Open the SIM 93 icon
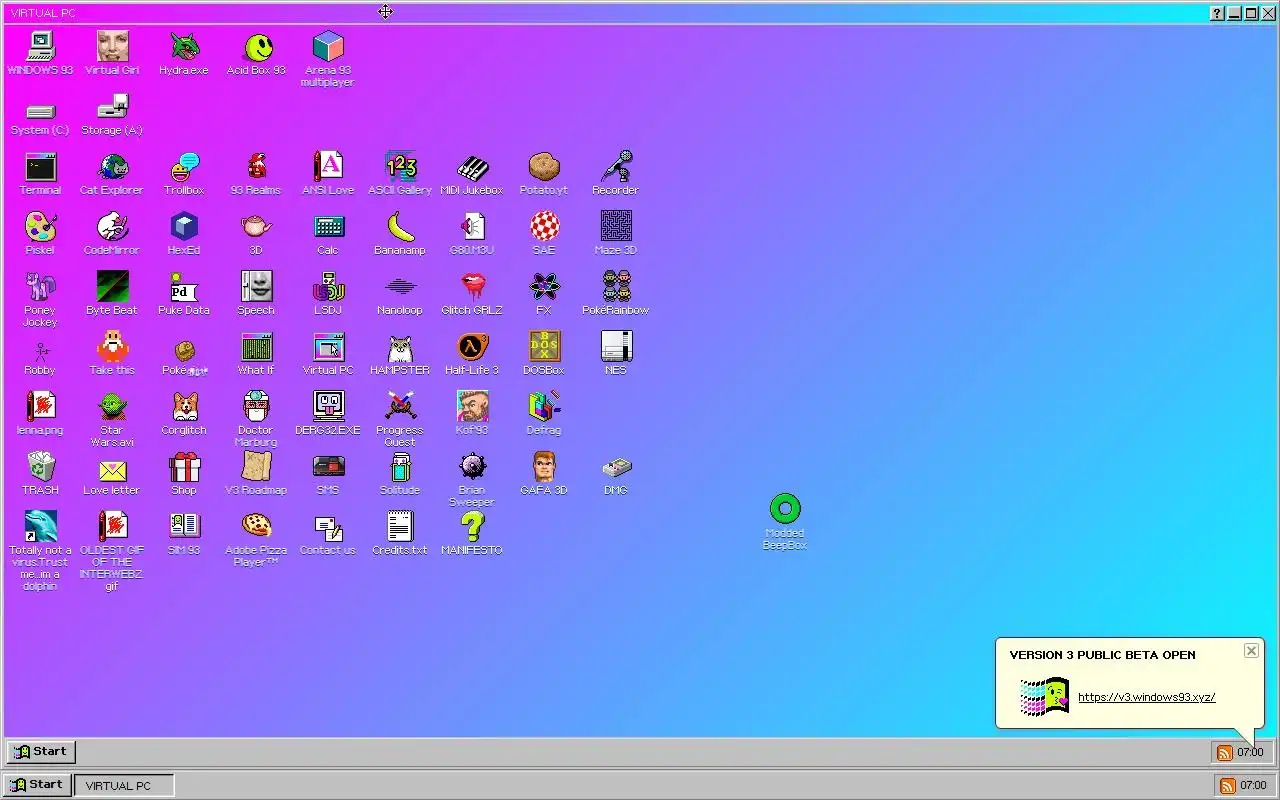Viewport: 1280px width, 800px height. (184, 534)
